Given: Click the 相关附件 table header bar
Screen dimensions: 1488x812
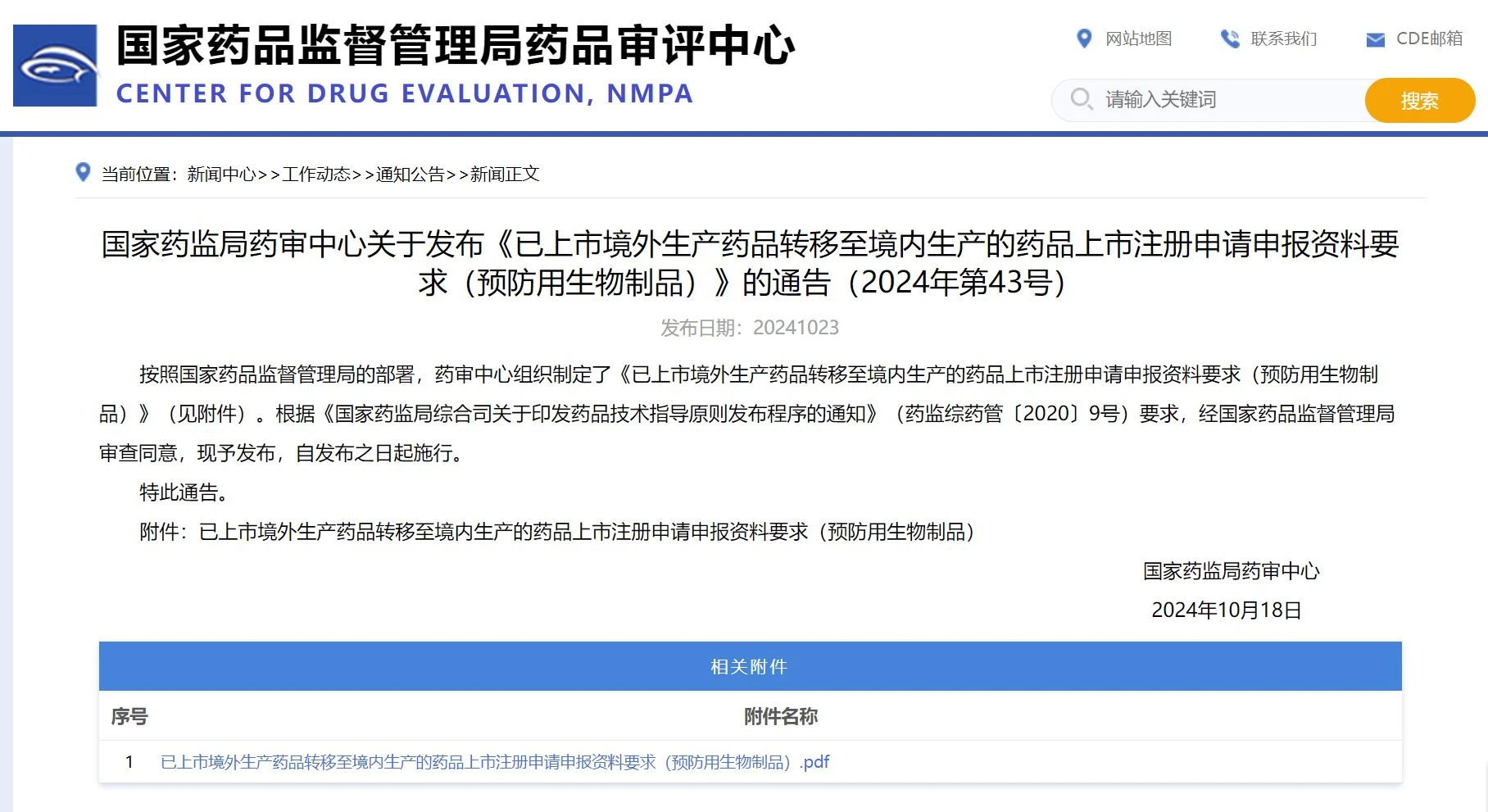Looking at the screenshot, I should [x=750, y=666].
